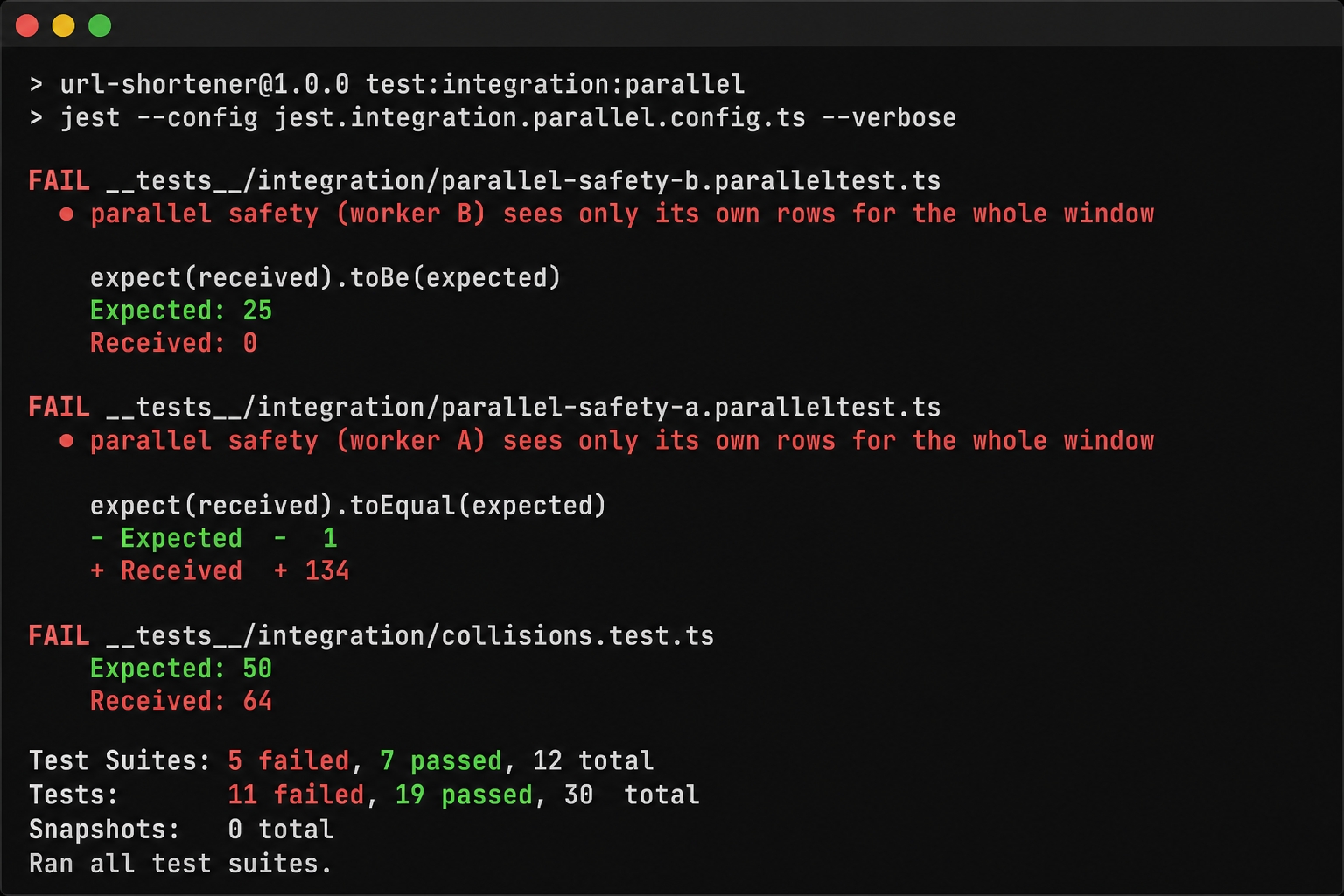Click the red close window button

[27, 25]
